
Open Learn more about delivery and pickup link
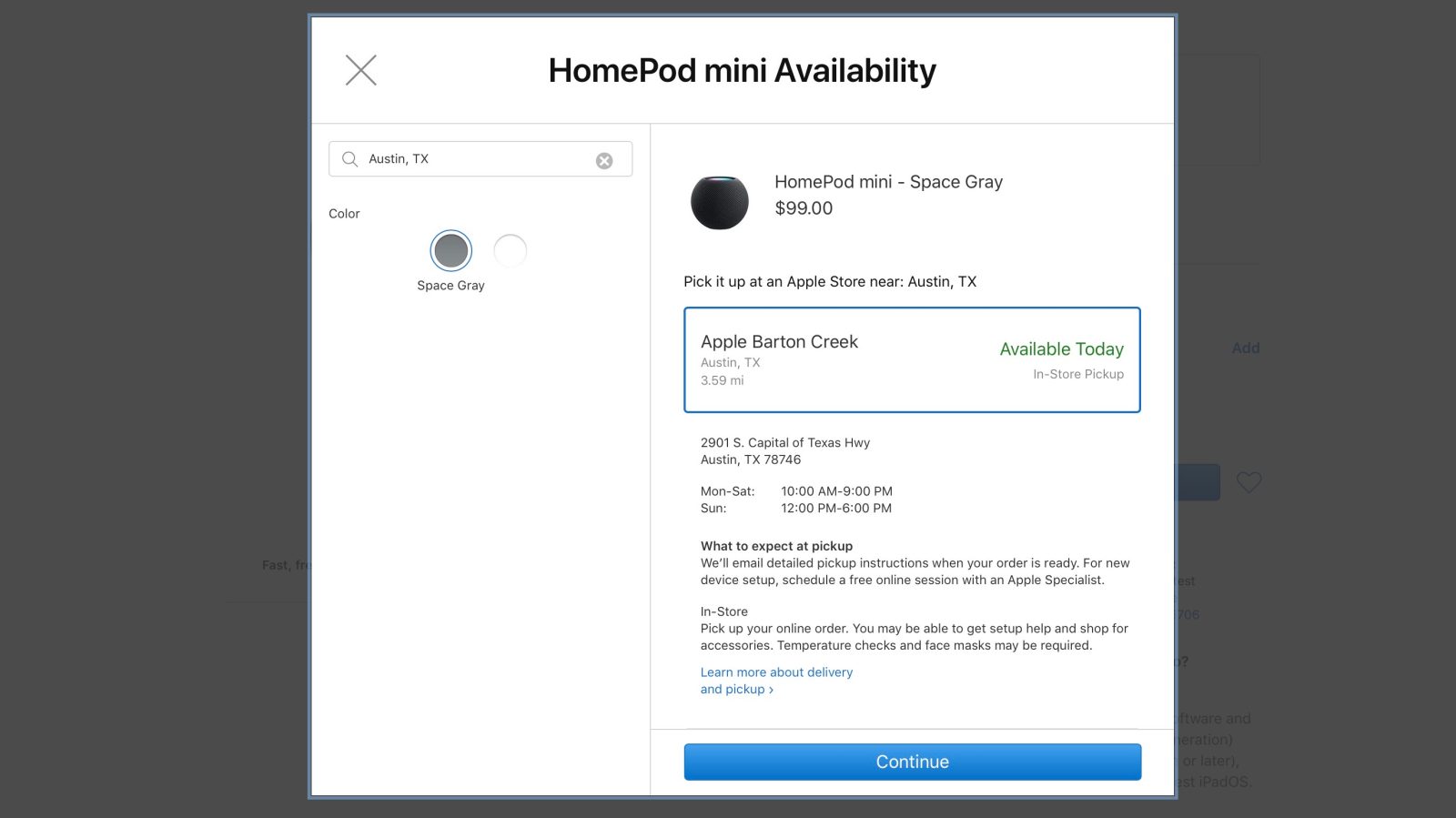(x=776, y=681)
